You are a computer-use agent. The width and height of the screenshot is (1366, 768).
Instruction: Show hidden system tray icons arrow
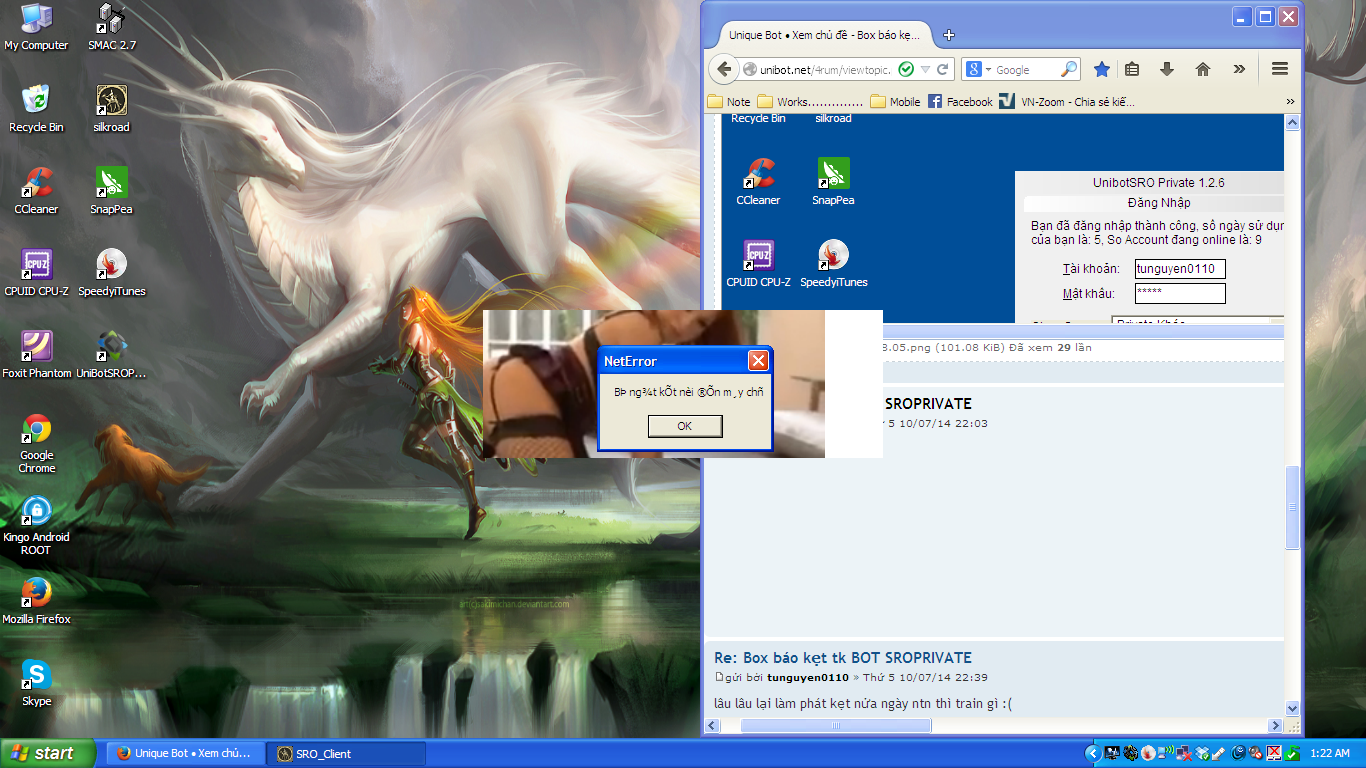(1093, 753)
